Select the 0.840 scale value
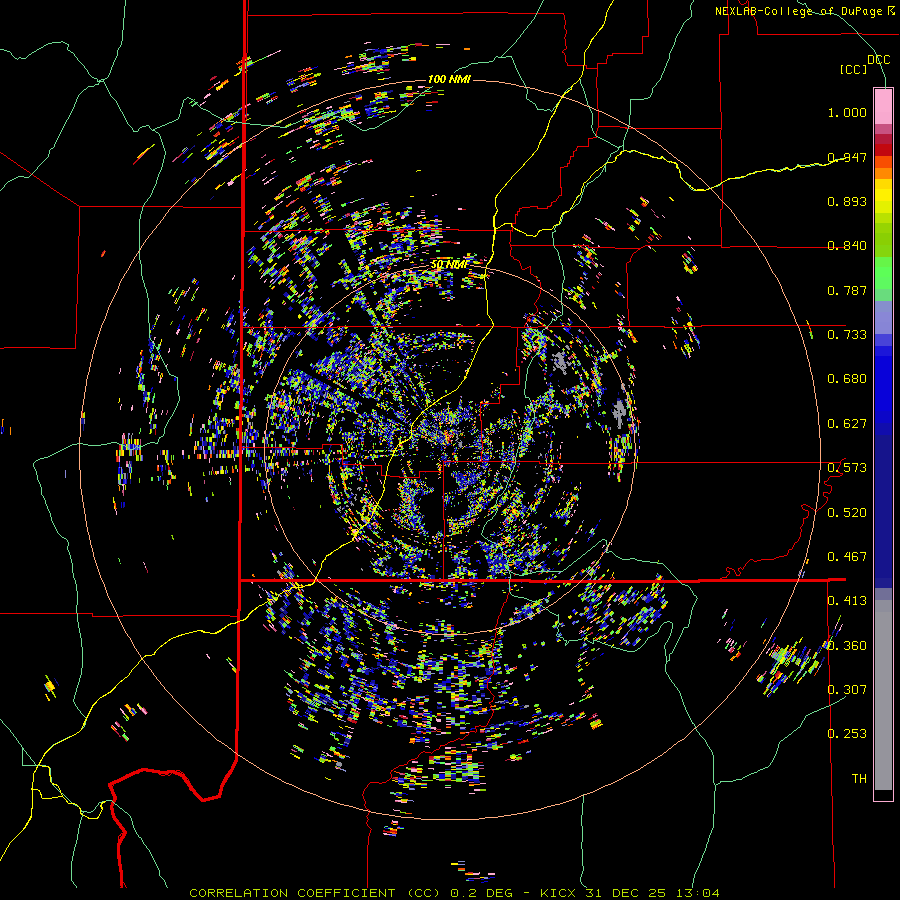The image size is (900, 900). 847,246
